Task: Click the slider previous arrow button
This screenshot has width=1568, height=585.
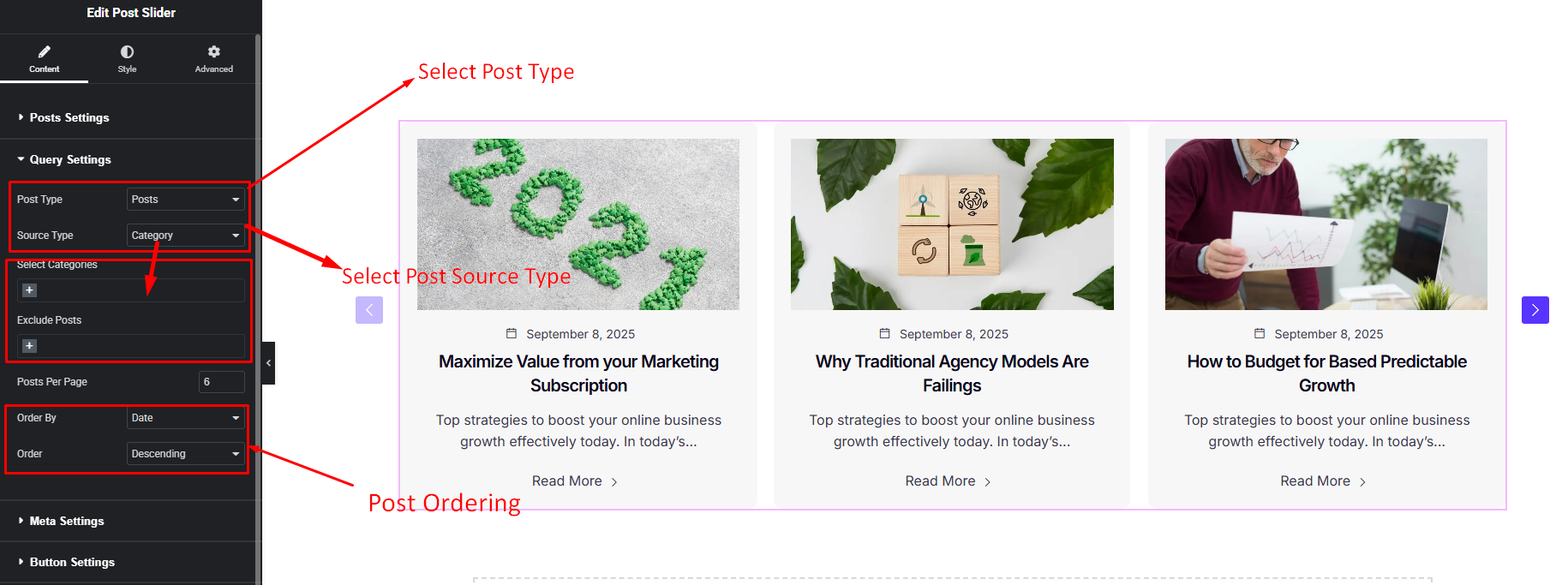Action: tap(369, 310)
